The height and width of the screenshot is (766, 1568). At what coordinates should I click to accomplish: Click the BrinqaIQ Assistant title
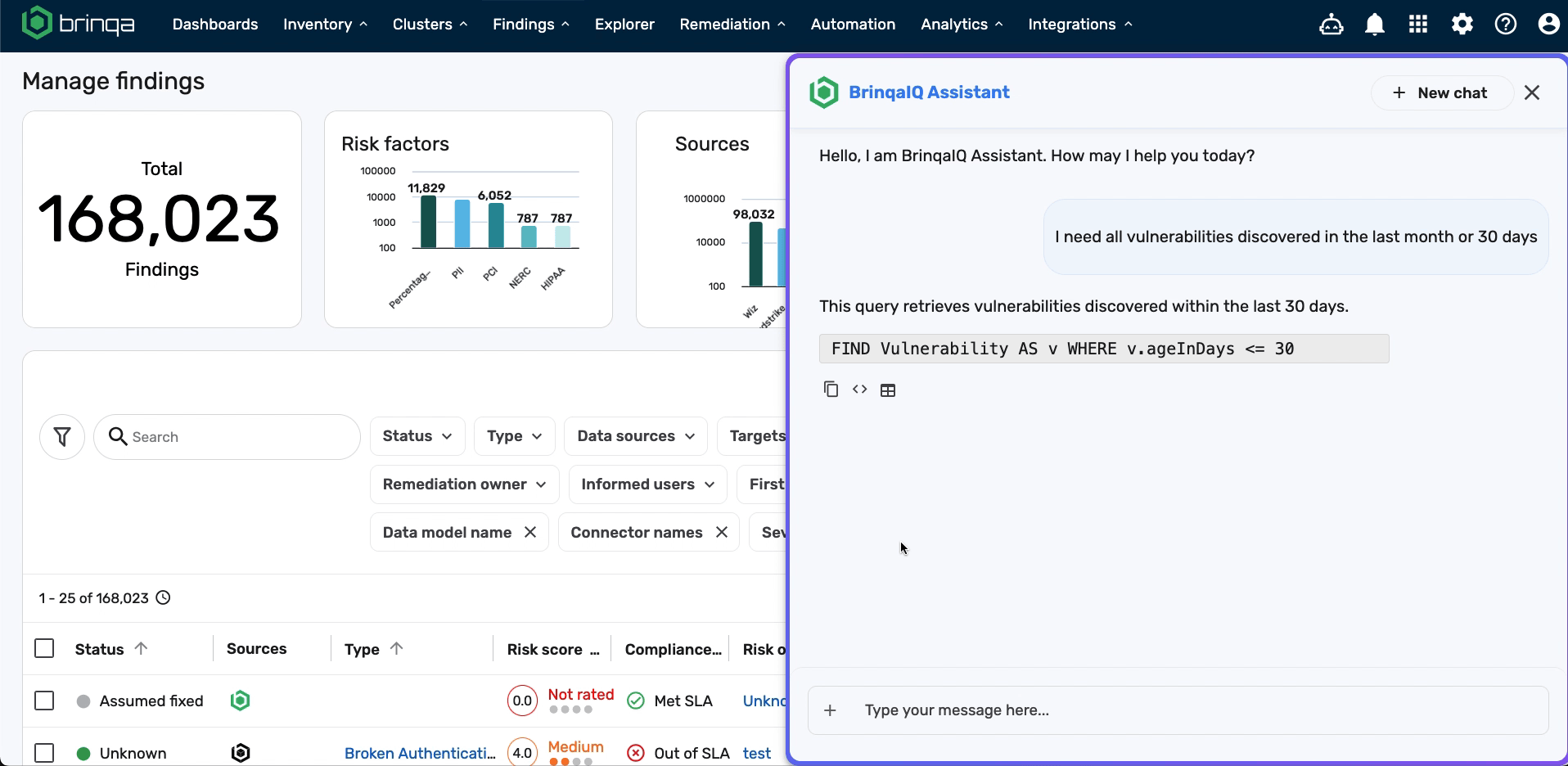[x=929, y=92]
